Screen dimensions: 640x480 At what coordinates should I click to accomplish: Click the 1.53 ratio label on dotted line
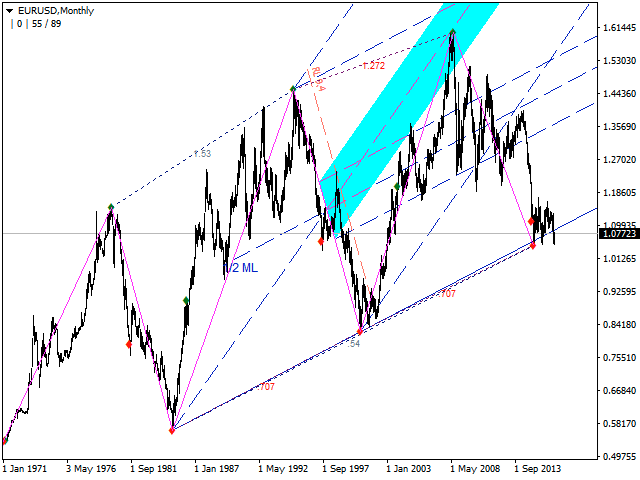click(x=202, y=154)
